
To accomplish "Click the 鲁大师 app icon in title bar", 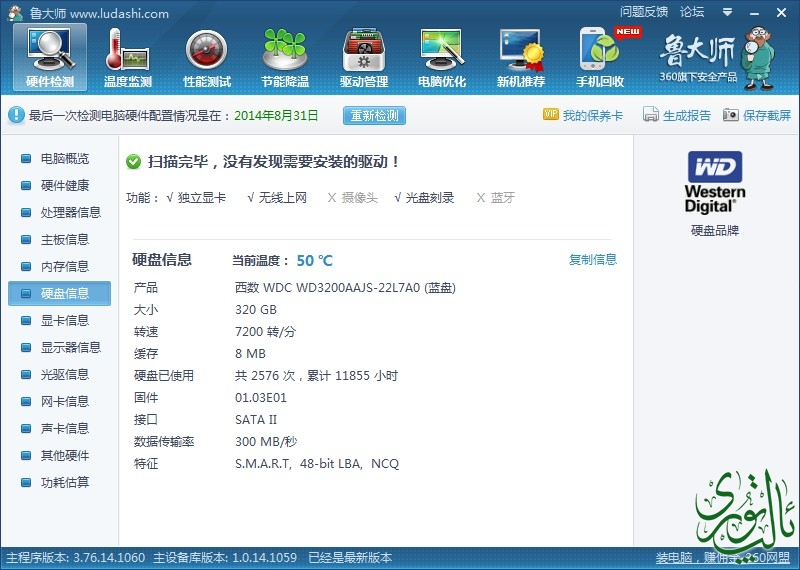I will [15, 13].
